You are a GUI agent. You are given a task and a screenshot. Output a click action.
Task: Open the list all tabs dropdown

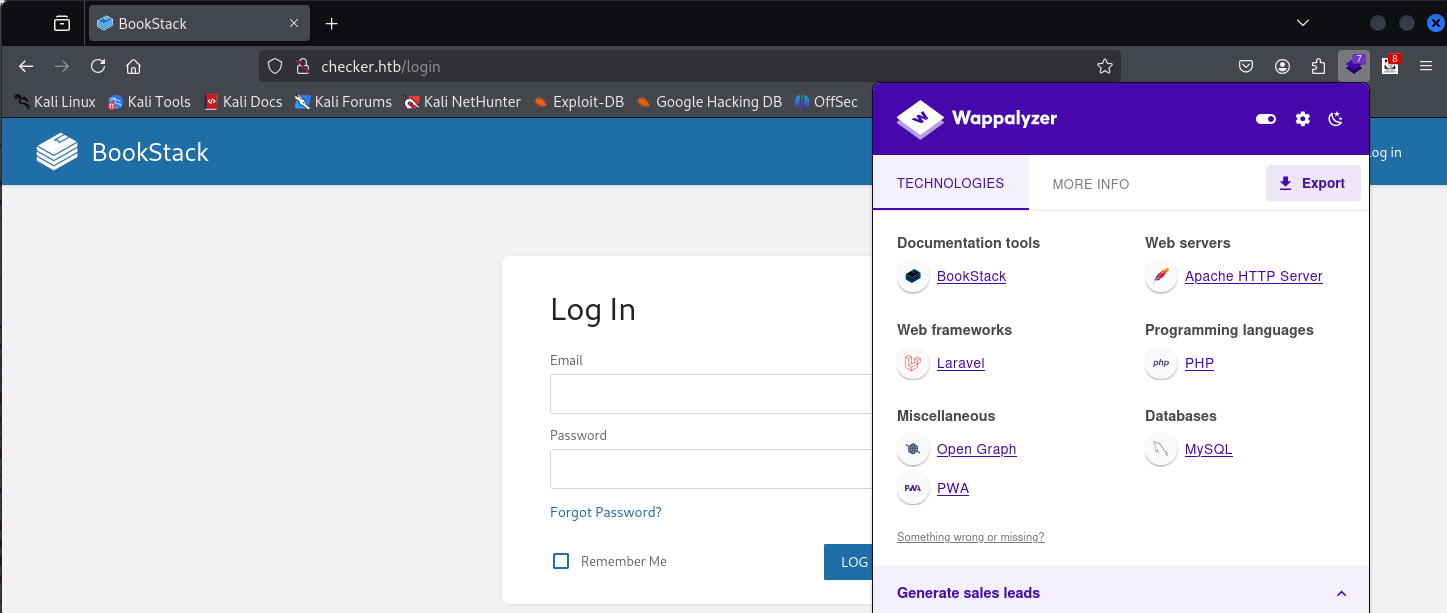click(x=1302, y=23)
